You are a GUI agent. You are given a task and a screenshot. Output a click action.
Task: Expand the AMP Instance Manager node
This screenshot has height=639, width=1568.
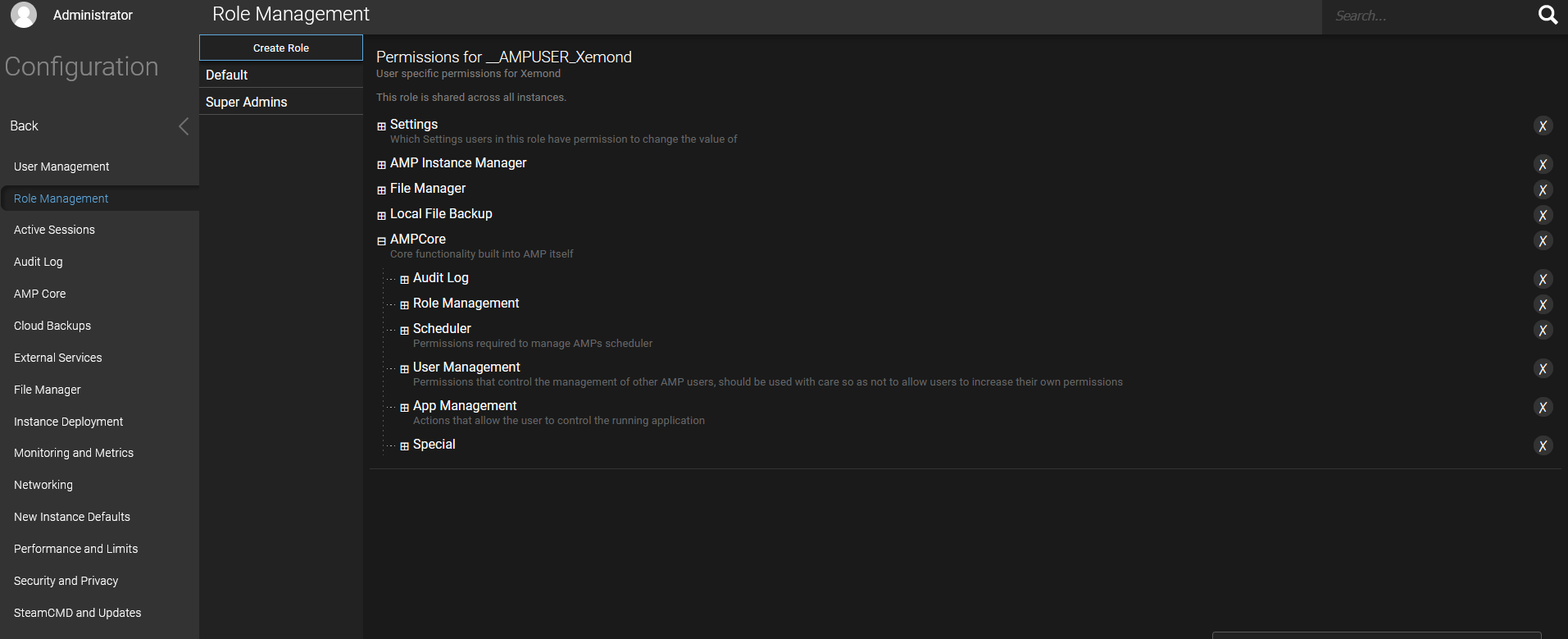point(381,165)
